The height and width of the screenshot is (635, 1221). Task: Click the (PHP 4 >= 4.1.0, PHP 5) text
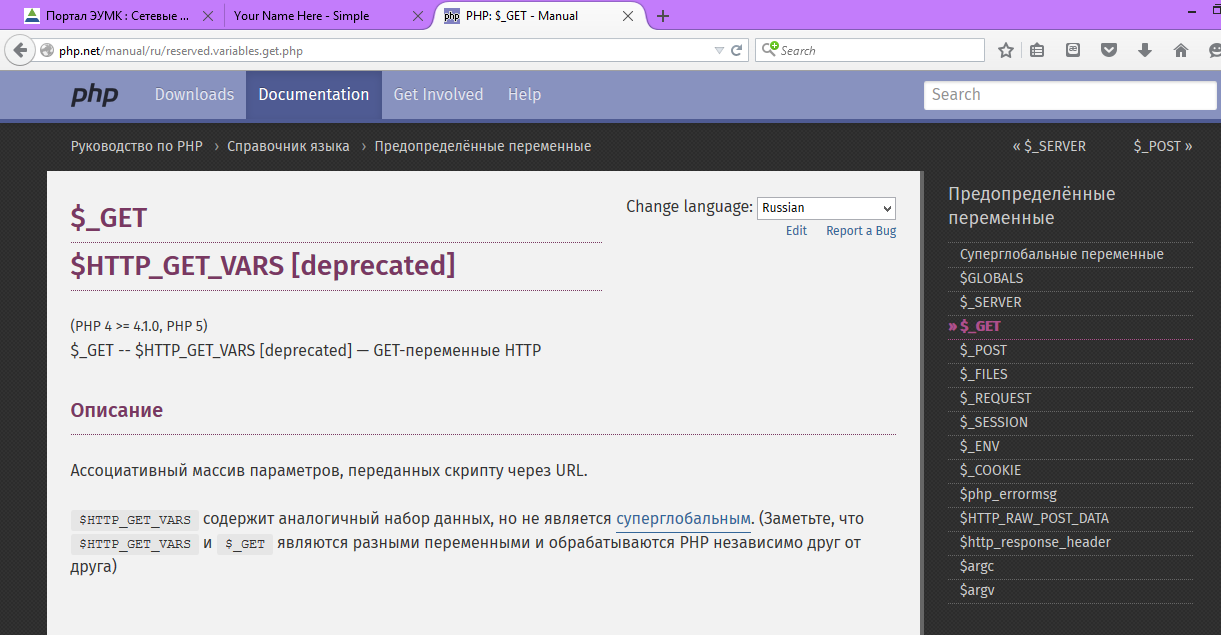139,326
